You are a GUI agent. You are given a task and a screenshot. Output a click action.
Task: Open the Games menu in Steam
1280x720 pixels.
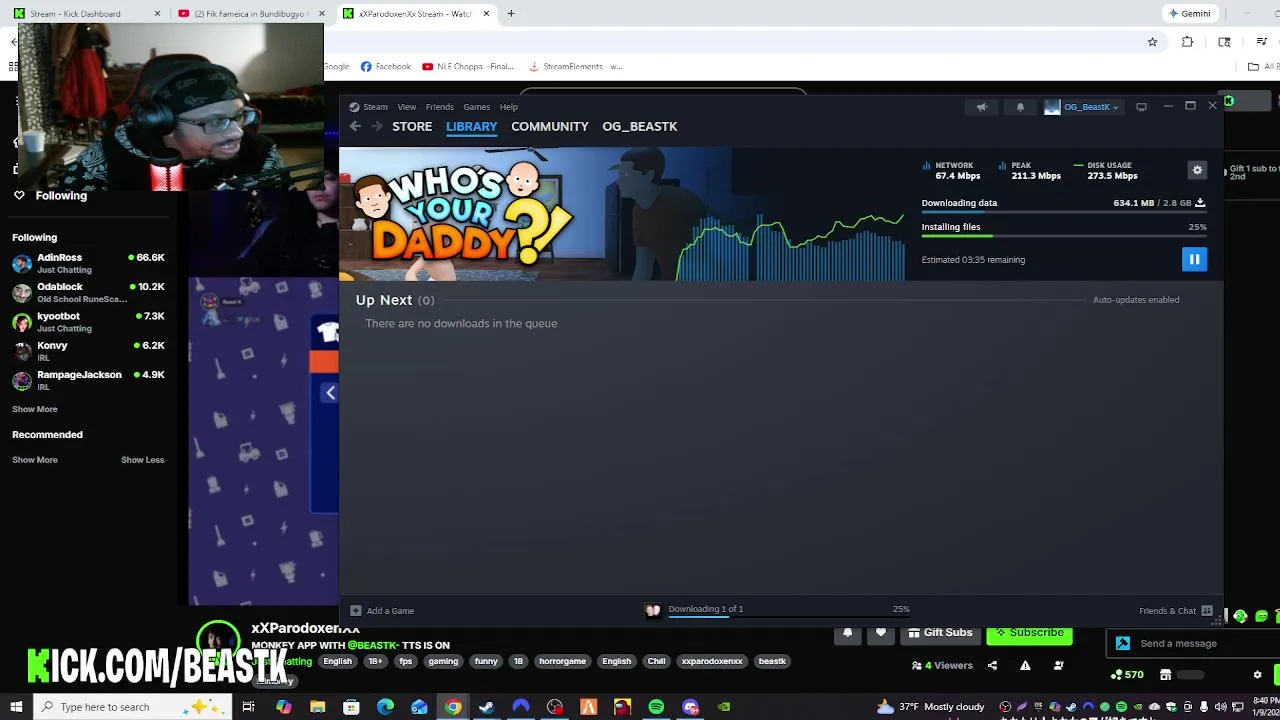[477, 107]
